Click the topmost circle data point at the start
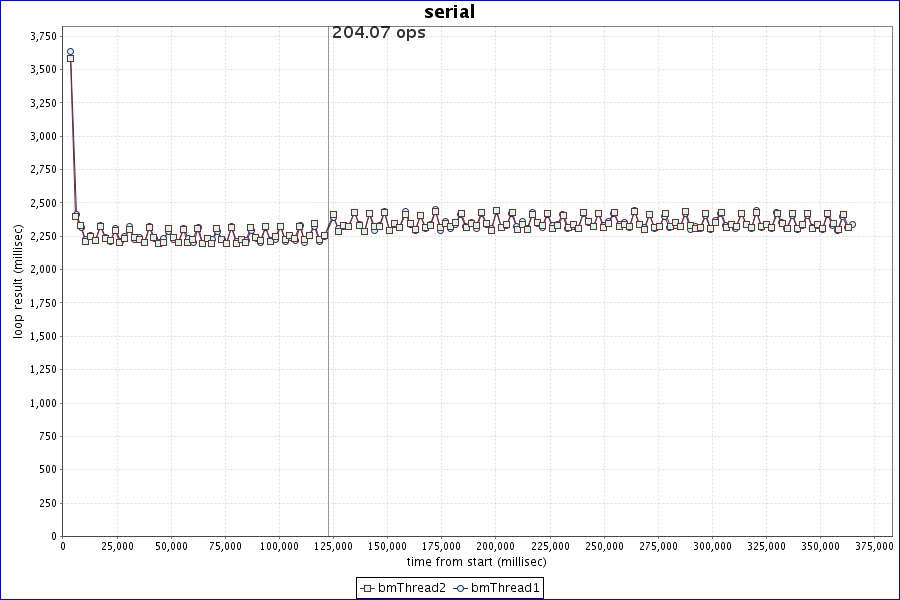 click(x=70, y=52)
